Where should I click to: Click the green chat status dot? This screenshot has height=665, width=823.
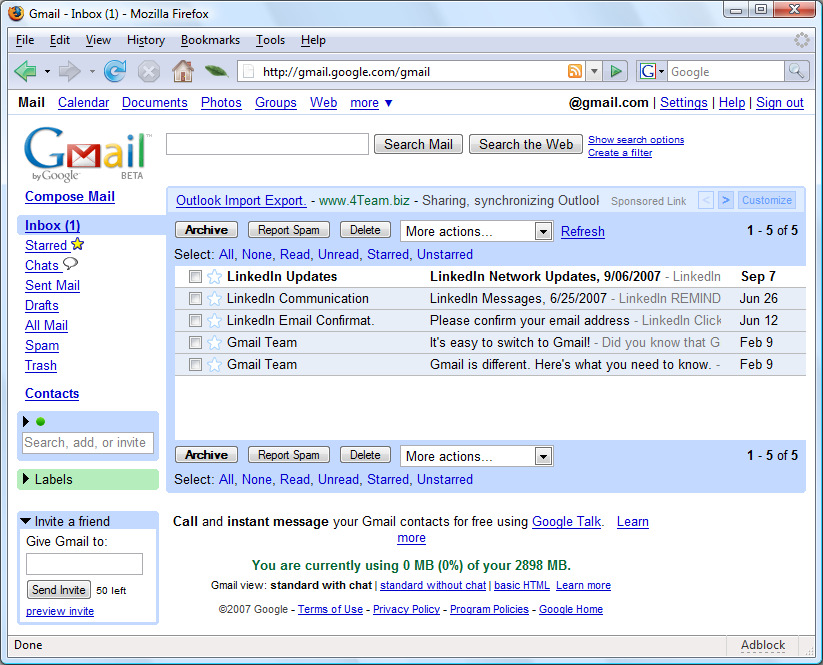(x=40, y=421)
